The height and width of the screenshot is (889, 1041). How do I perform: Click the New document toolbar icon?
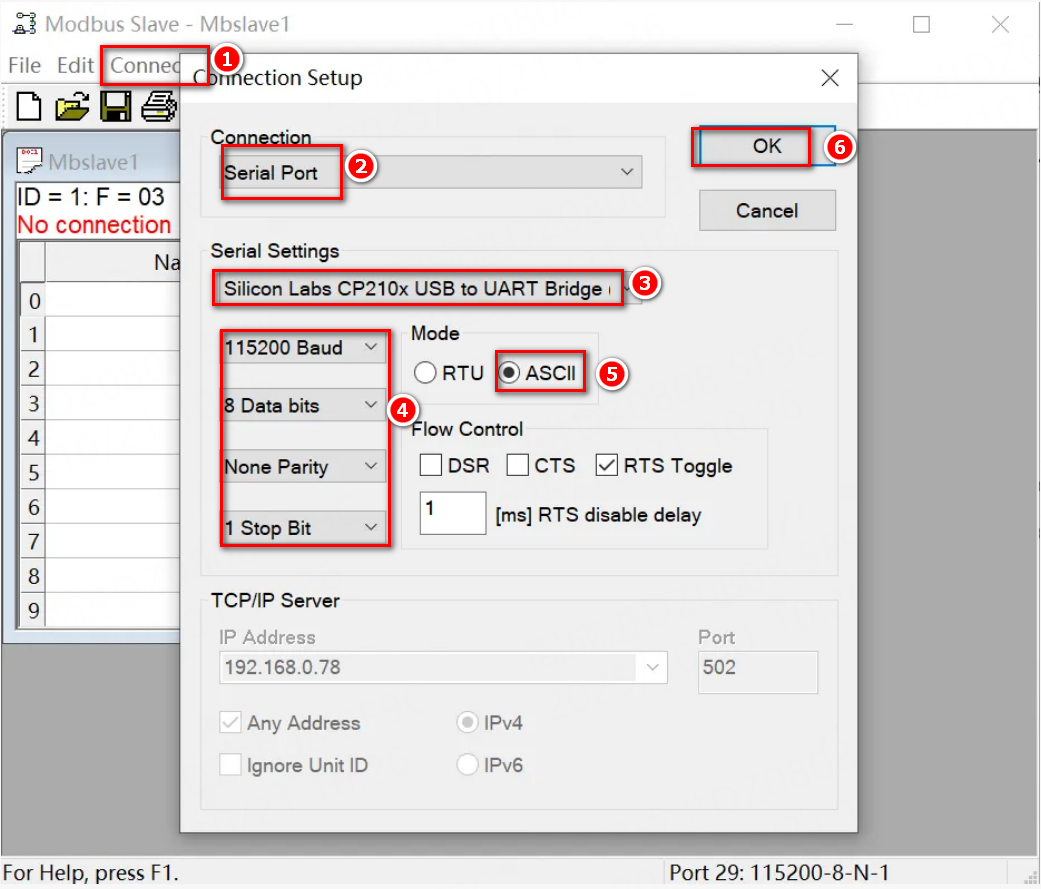tap(30, 105)
